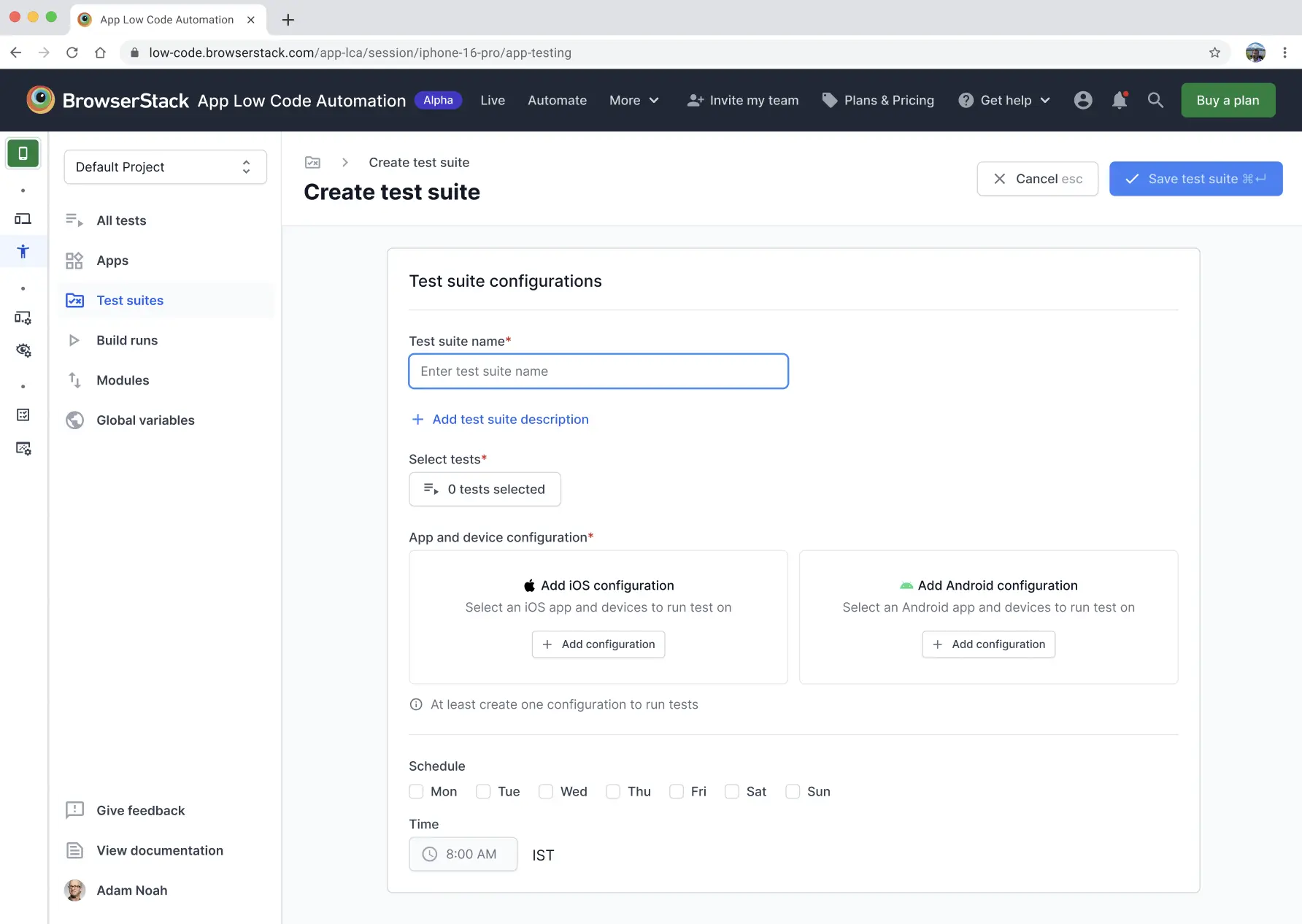This screenshot has height=924, width=1302.
Task: Select the checklist product icon in left rail
Action: pos(23,415)
